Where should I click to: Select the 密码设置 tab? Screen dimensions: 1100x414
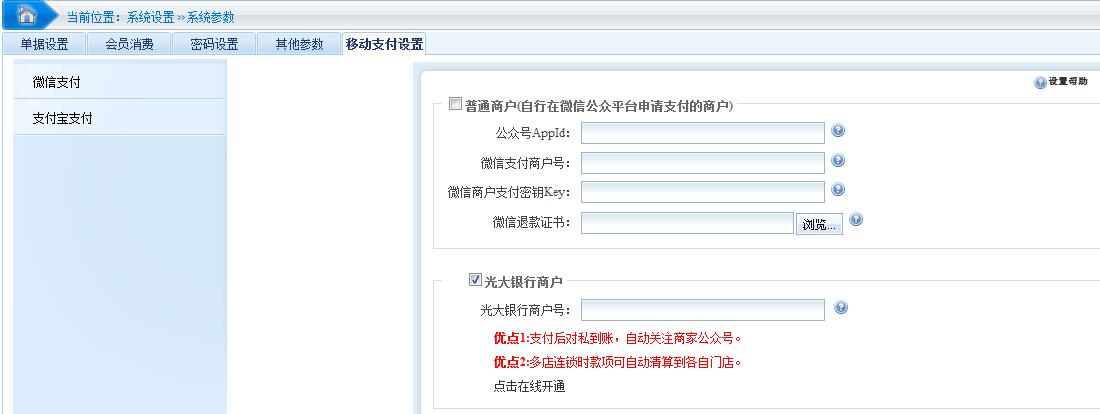pos(214,44)
